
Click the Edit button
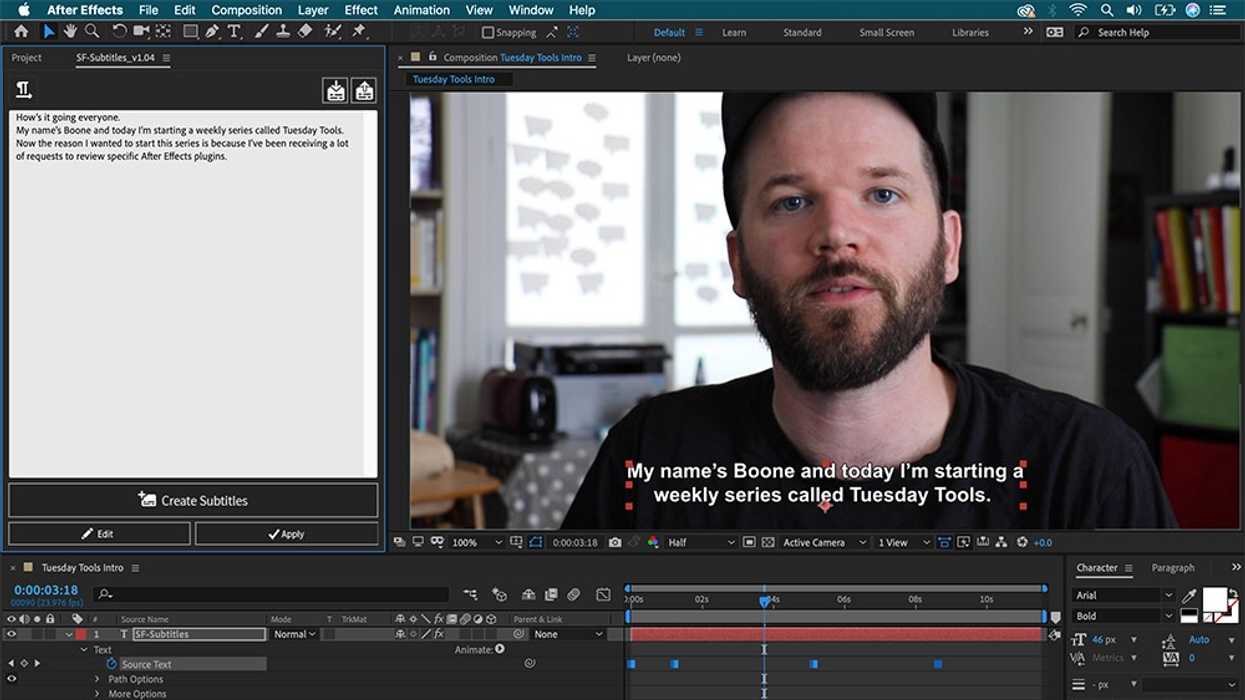pos(99,534)
